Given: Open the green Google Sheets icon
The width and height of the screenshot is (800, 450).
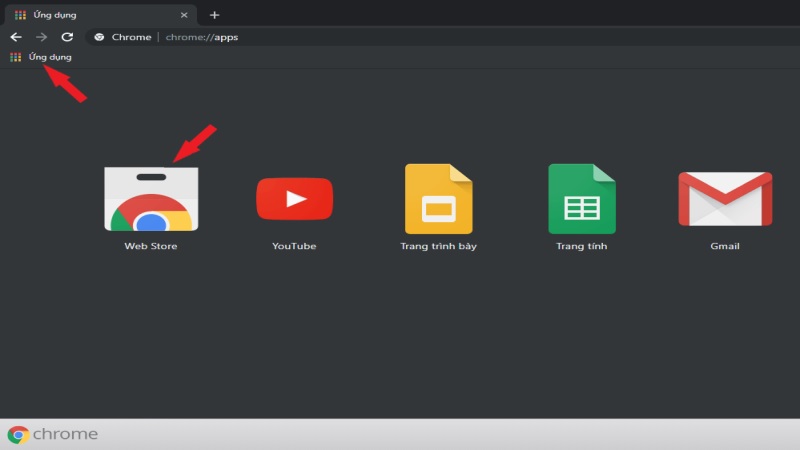Looking at the screenshot, I should [582, 199].
